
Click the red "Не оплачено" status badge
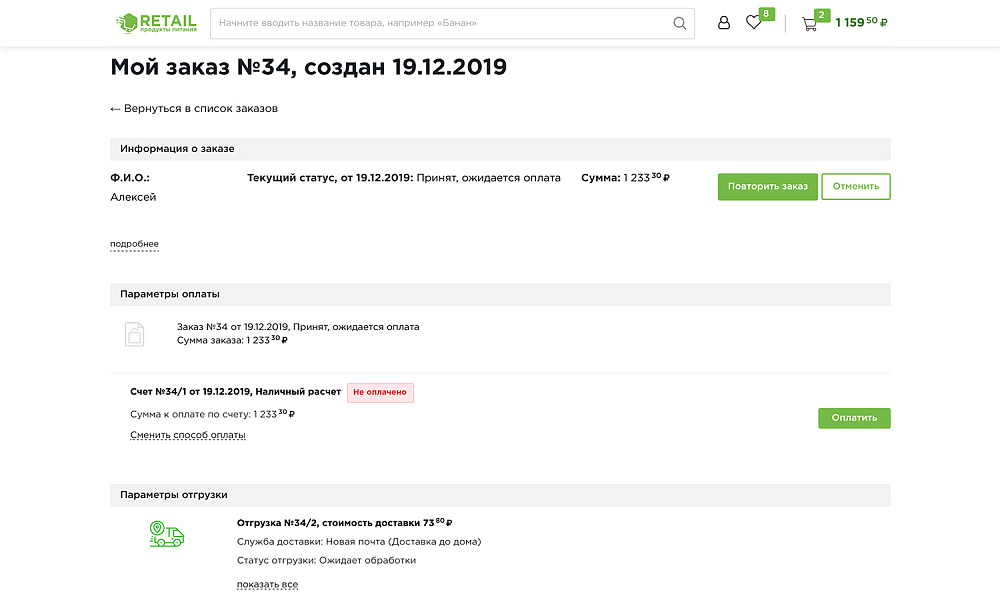tap(380, 392)
